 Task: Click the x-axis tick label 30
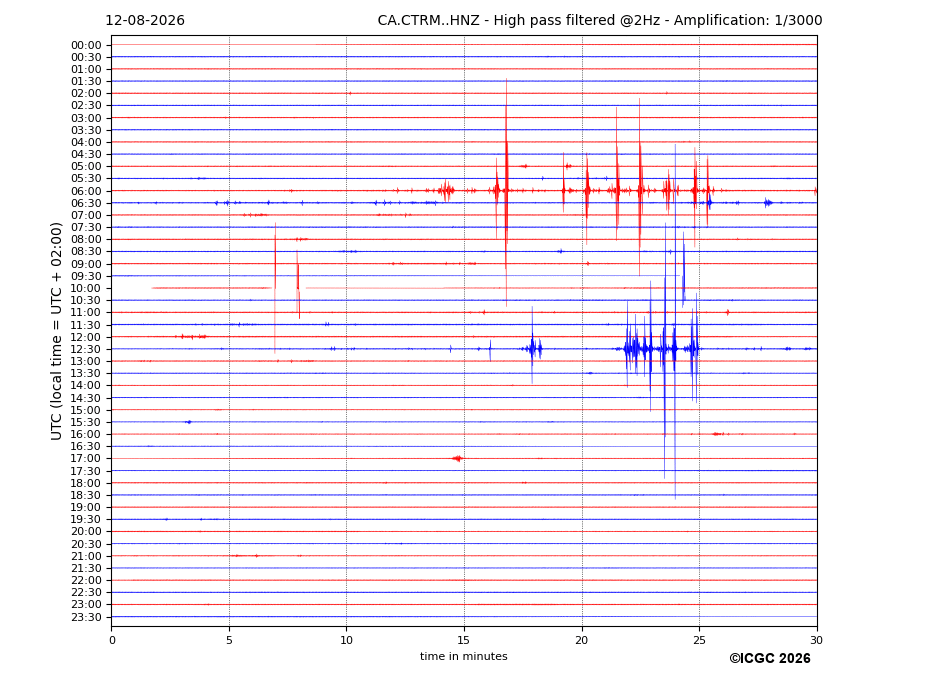click(x=816, y=640)
